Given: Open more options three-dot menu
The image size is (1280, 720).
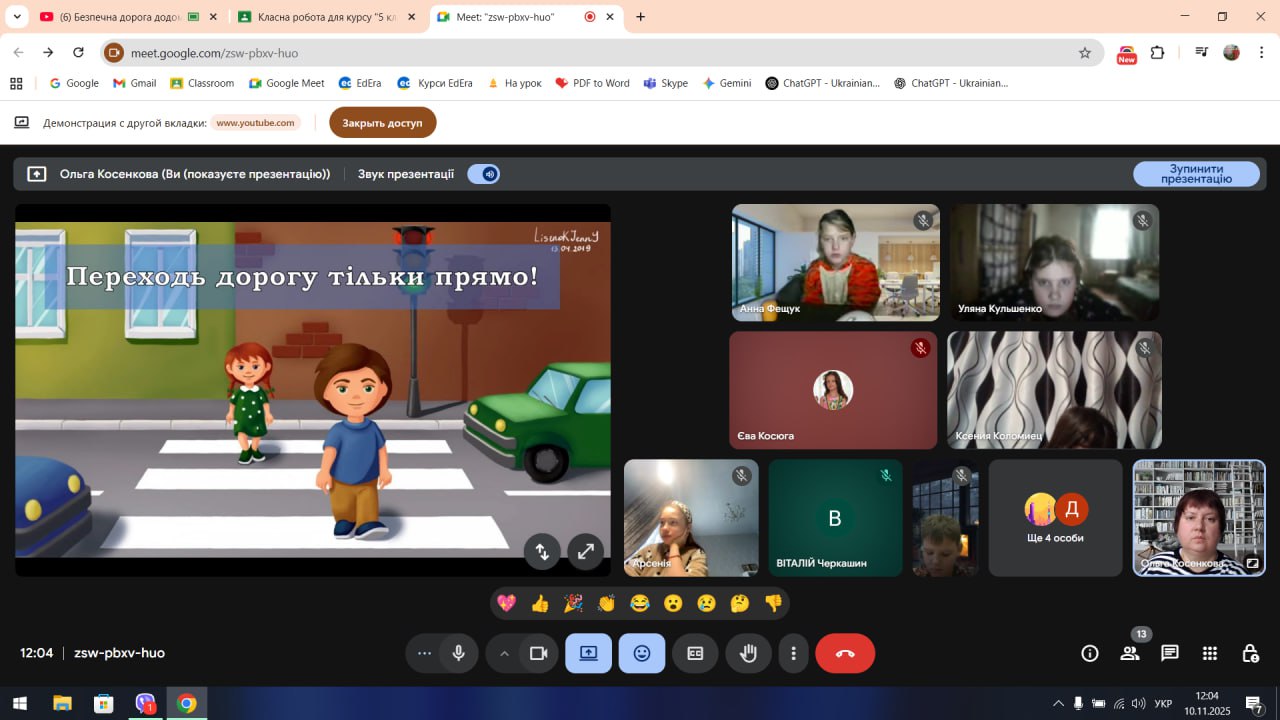Looking at the screenshot, I should pyautogui.click(x=793, y=653).
